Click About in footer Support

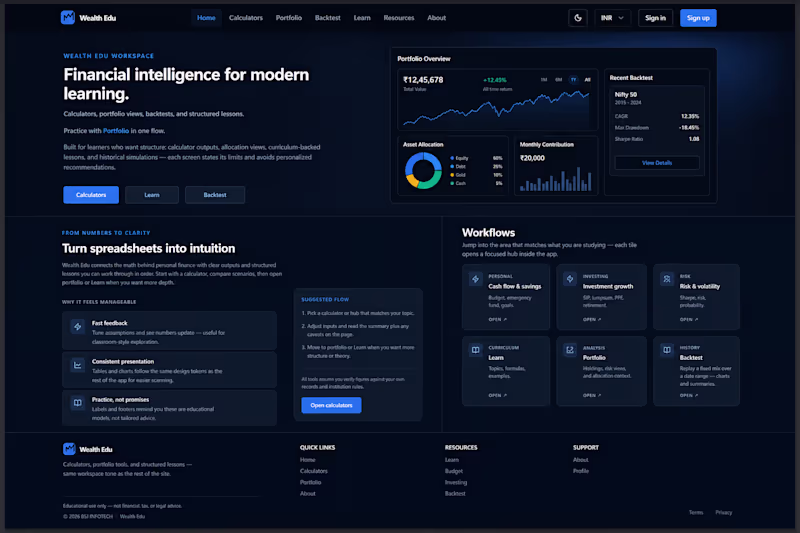tap(581, 460)
